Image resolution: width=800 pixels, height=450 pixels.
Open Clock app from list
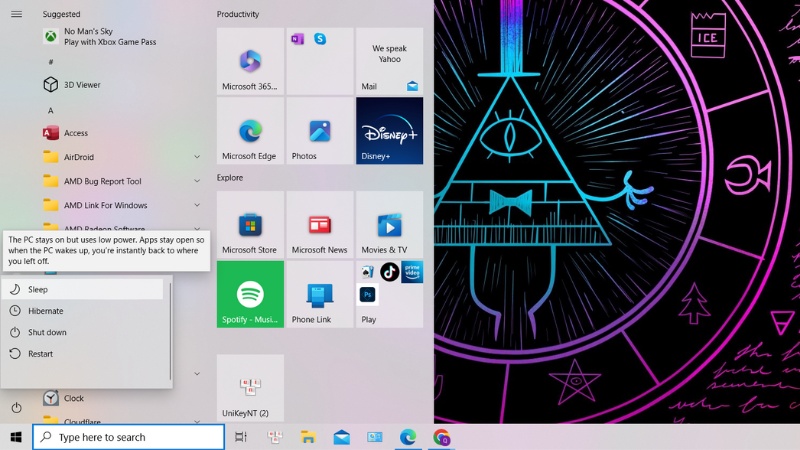click(121, 398)
